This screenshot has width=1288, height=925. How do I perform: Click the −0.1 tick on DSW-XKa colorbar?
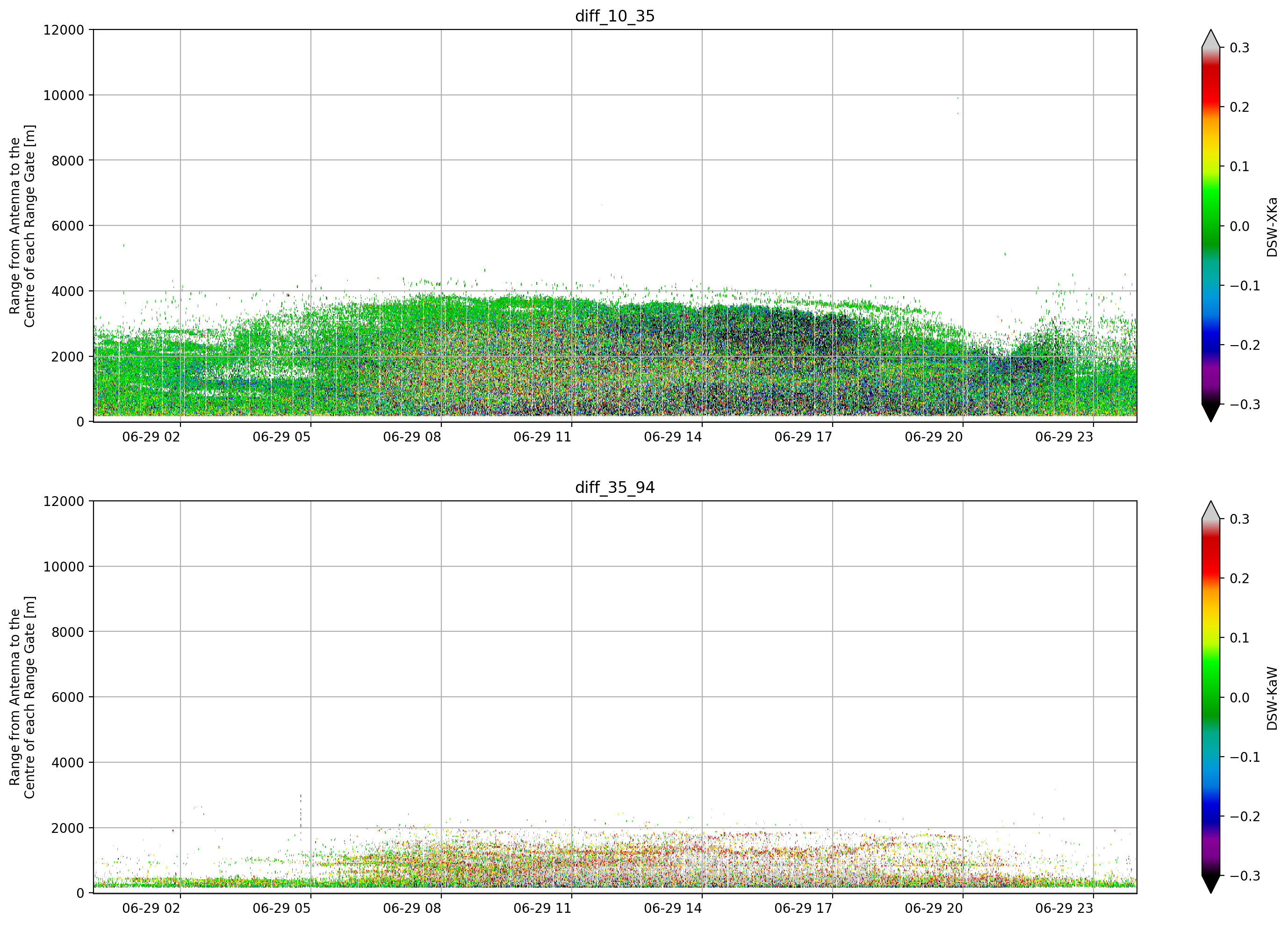[x=1245, y=286]
